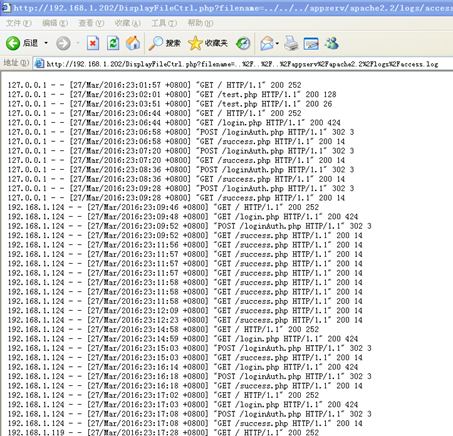Open the Search magnifier button
The height and width of the screenshot is (436, 453).
pyautogui.click(x=164, y=43)
